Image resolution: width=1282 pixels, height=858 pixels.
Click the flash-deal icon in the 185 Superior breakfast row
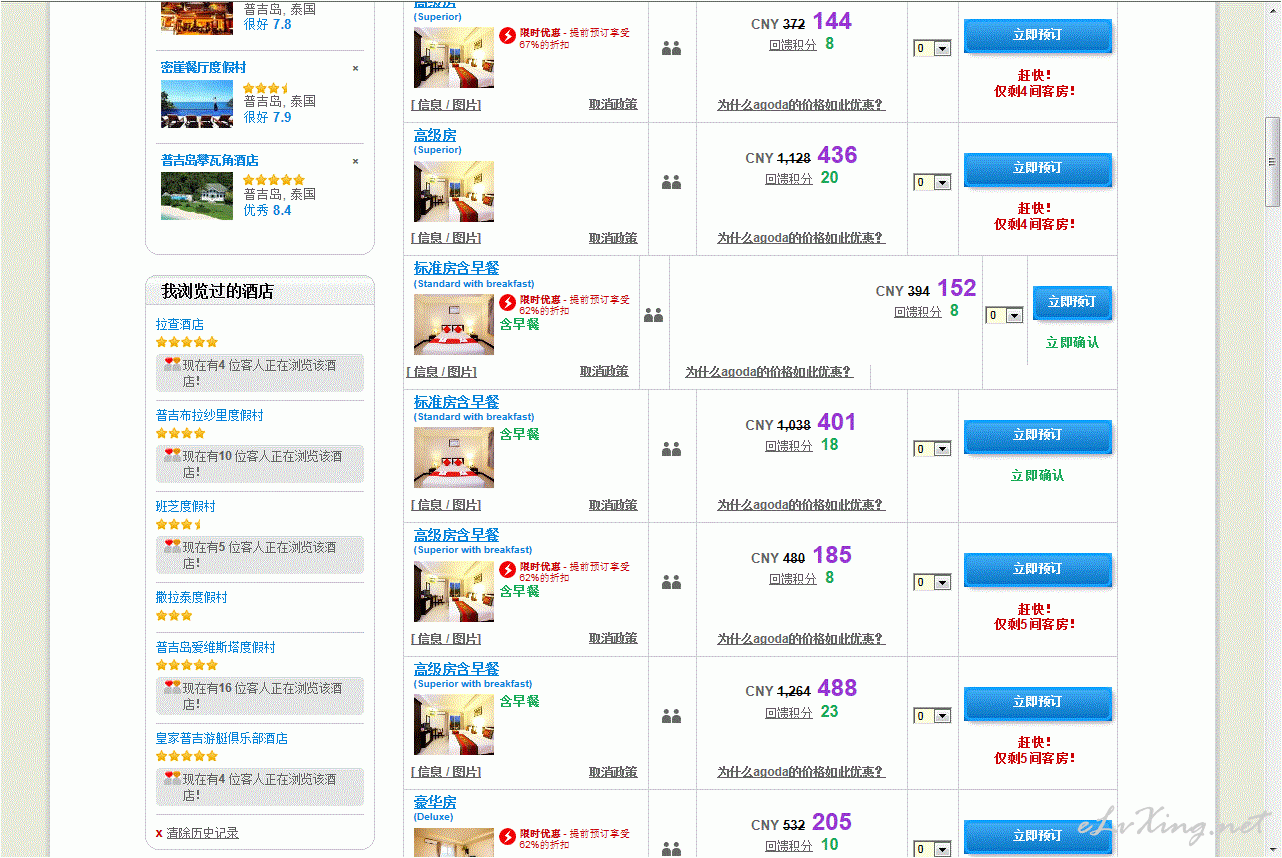(508, 569)
